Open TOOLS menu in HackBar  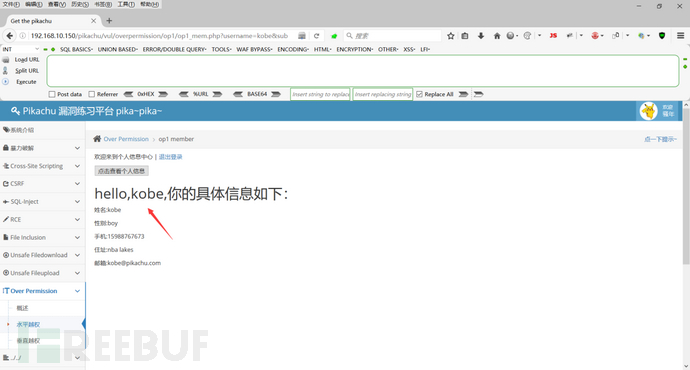tap(221, 49)
